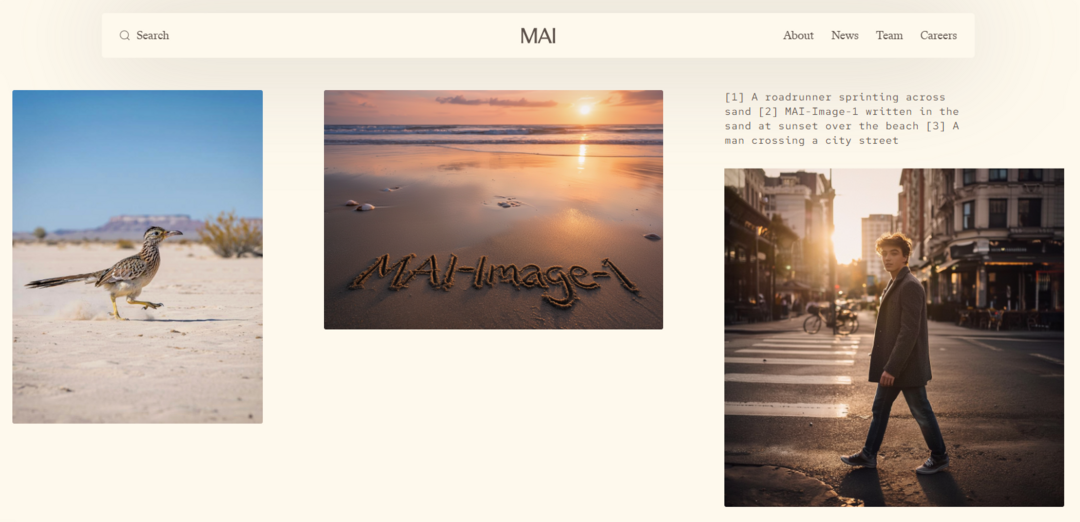Screen dimensions: 1080x522
Task: Open the About page
Action: [798, 35]
